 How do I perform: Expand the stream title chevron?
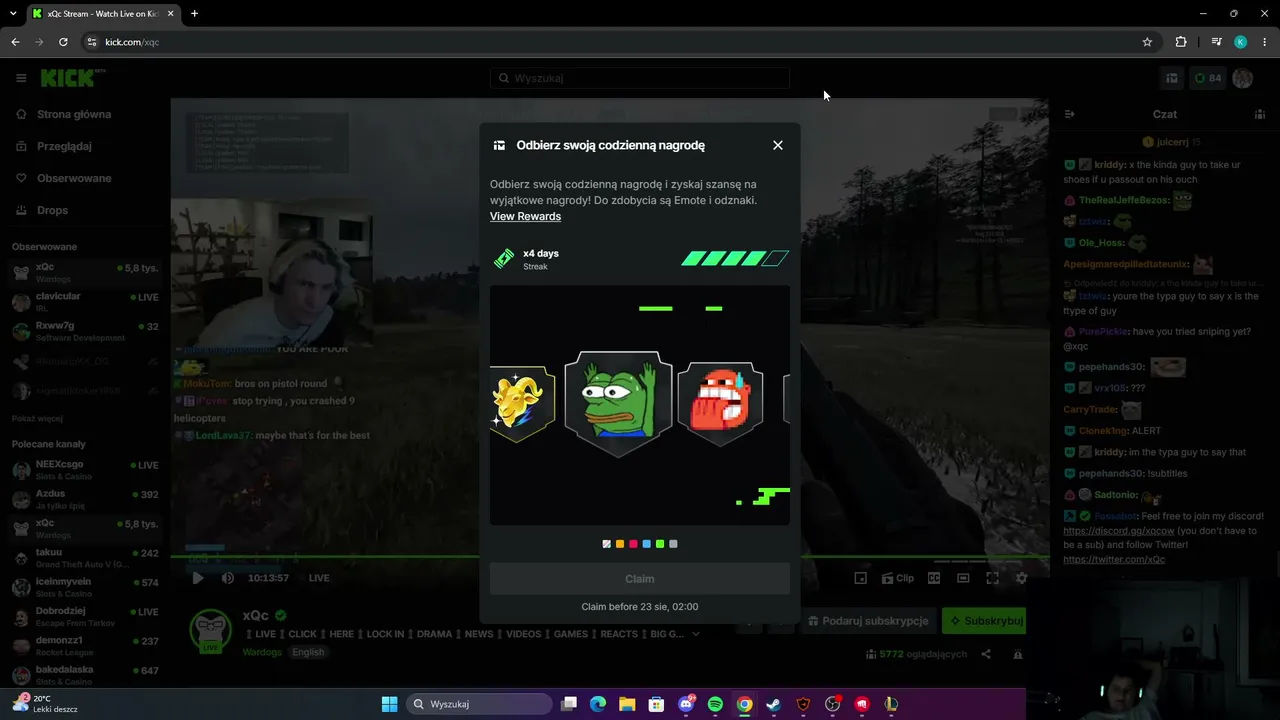tap(696, 634)
